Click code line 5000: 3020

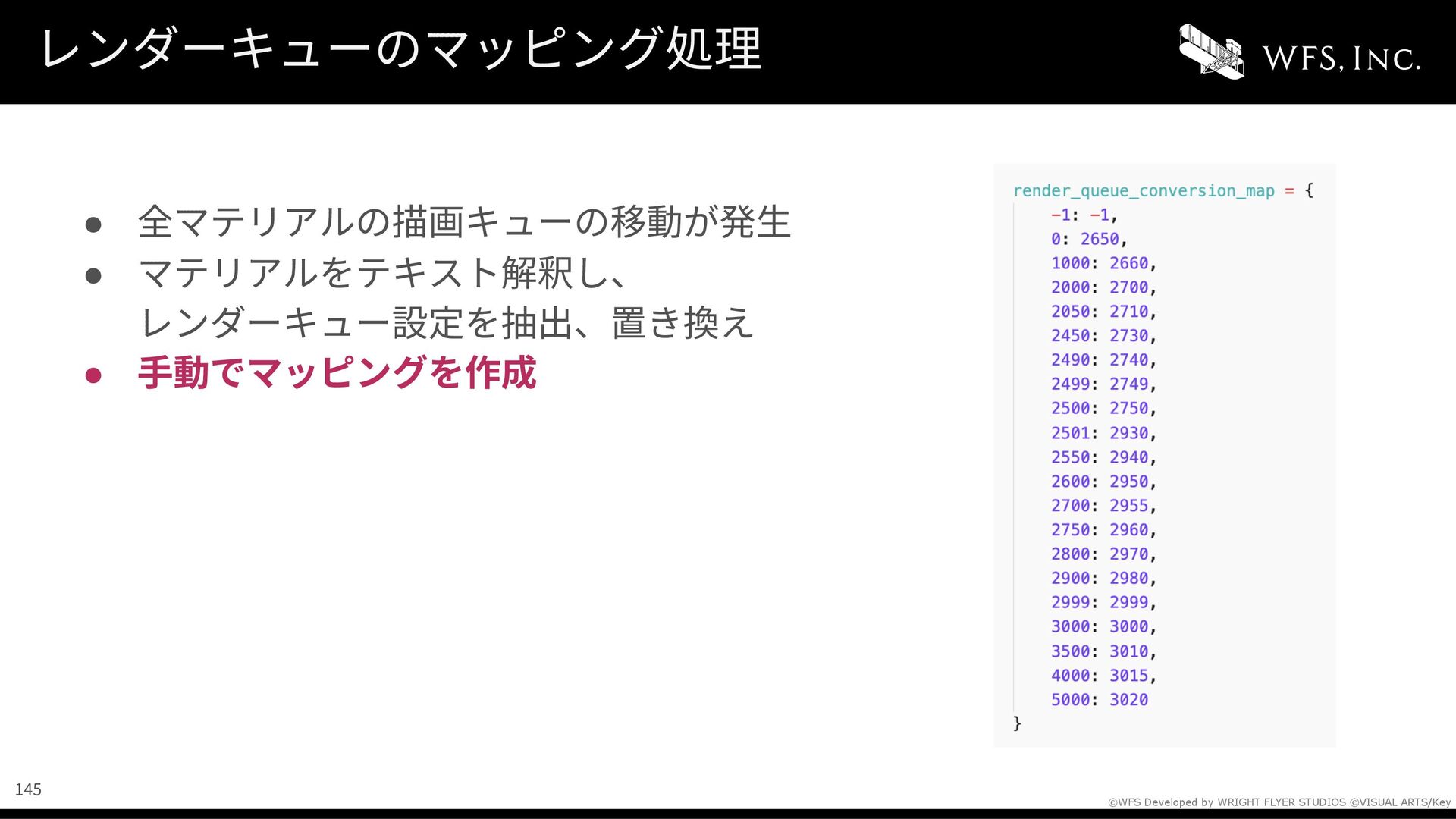pos(1100,701)
